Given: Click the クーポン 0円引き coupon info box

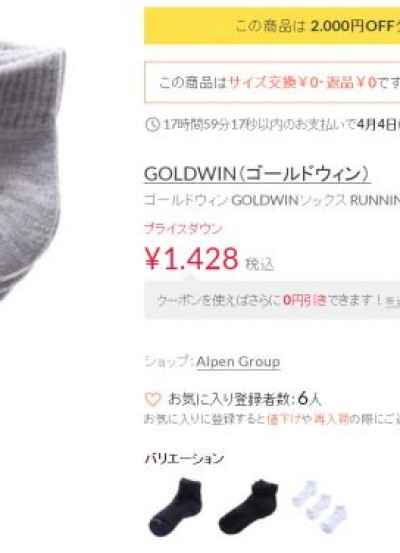Looking at the screenshot, I should (272, 300).
